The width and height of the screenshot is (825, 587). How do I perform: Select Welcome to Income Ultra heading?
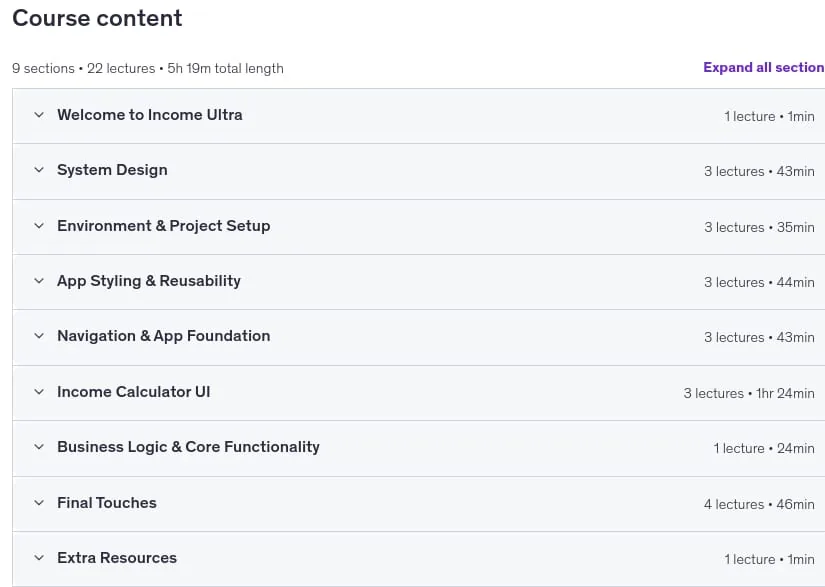(x=150, y=115)
